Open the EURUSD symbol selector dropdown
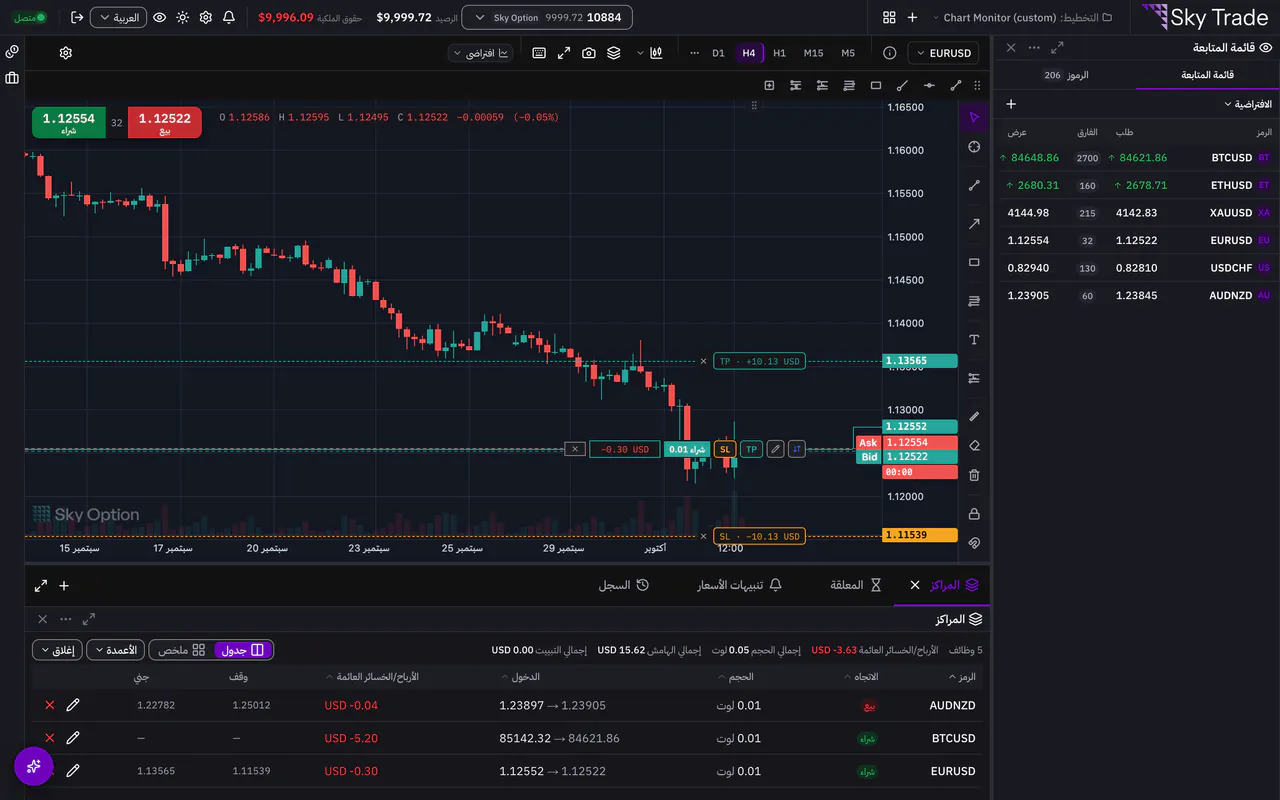This screenshot has height=800, width=1280. [943, 53]
